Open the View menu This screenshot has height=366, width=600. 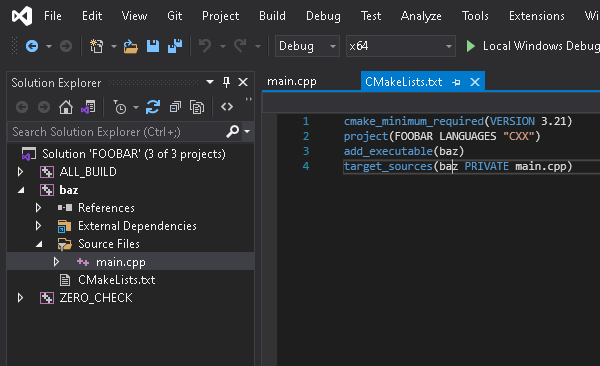(134, 16)
